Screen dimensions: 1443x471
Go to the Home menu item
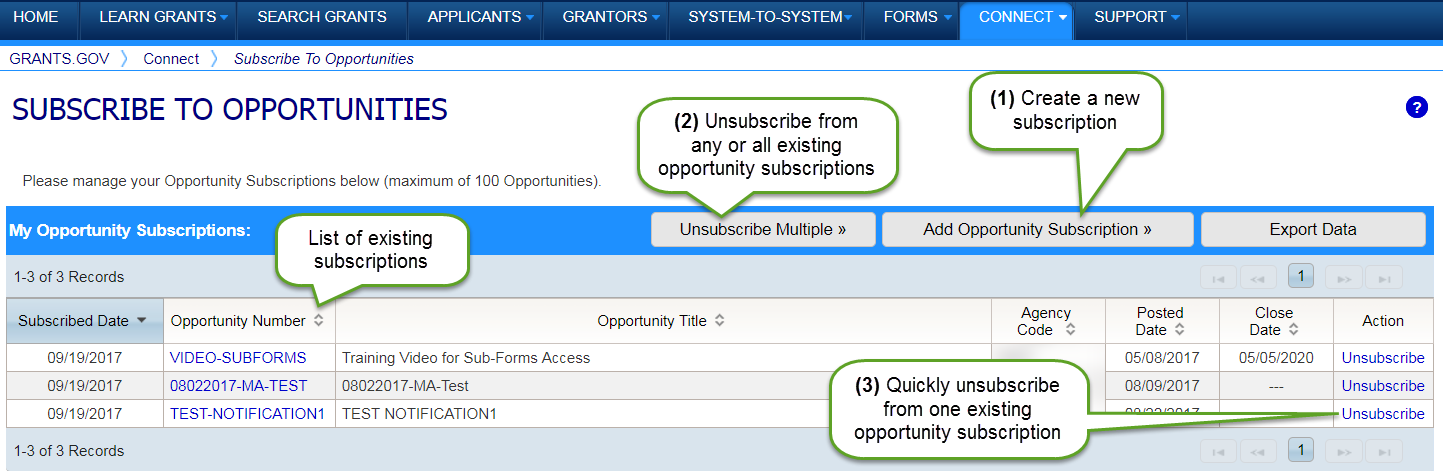coord(36,17)
